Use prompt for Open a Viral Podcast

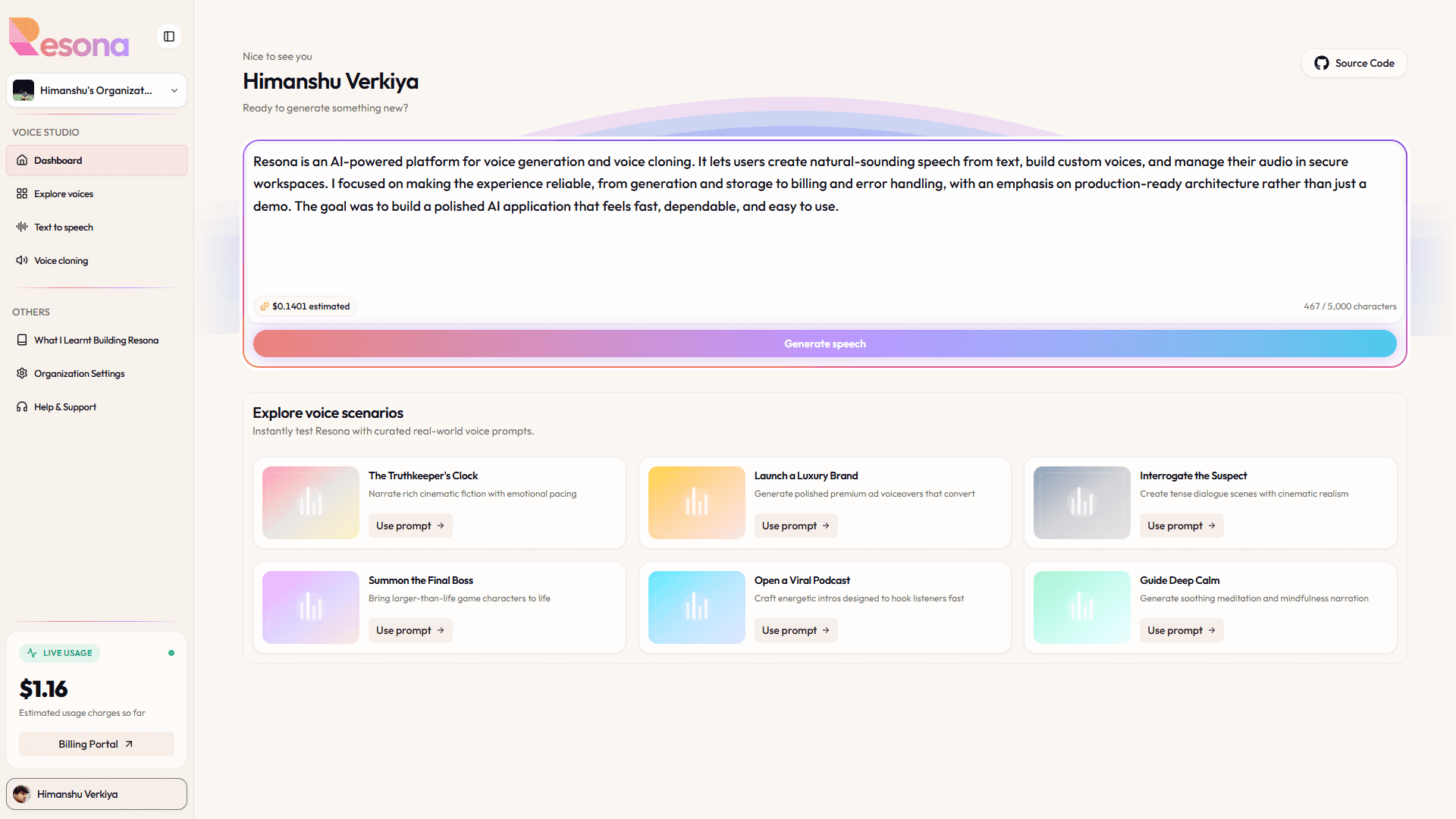[795, 630]
